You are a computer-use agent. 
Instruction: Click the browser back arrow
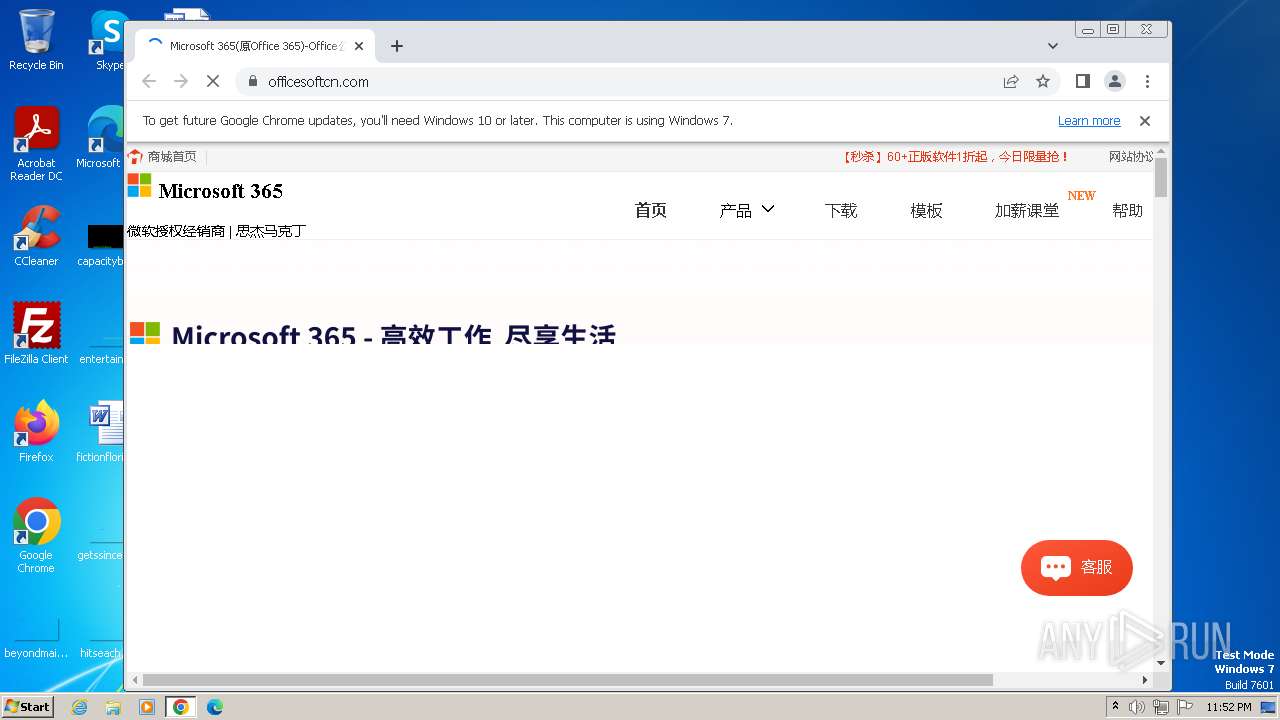pyautogui.click(x=149, y=82)
